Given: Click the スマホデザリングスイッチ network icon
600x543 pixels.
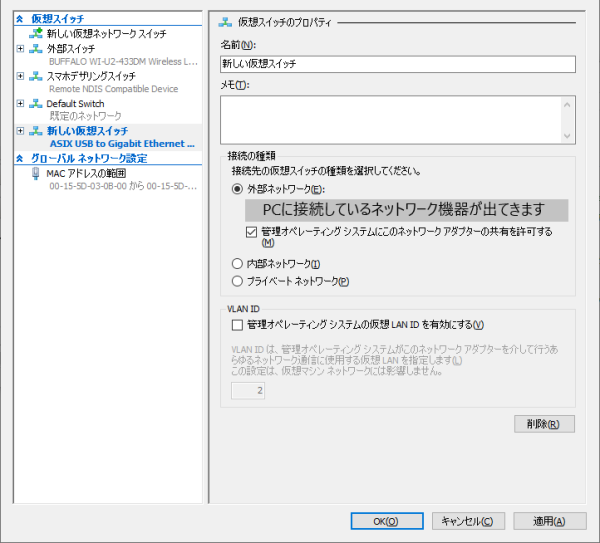Looking at the screenshot, I should (x=36, y=76).
